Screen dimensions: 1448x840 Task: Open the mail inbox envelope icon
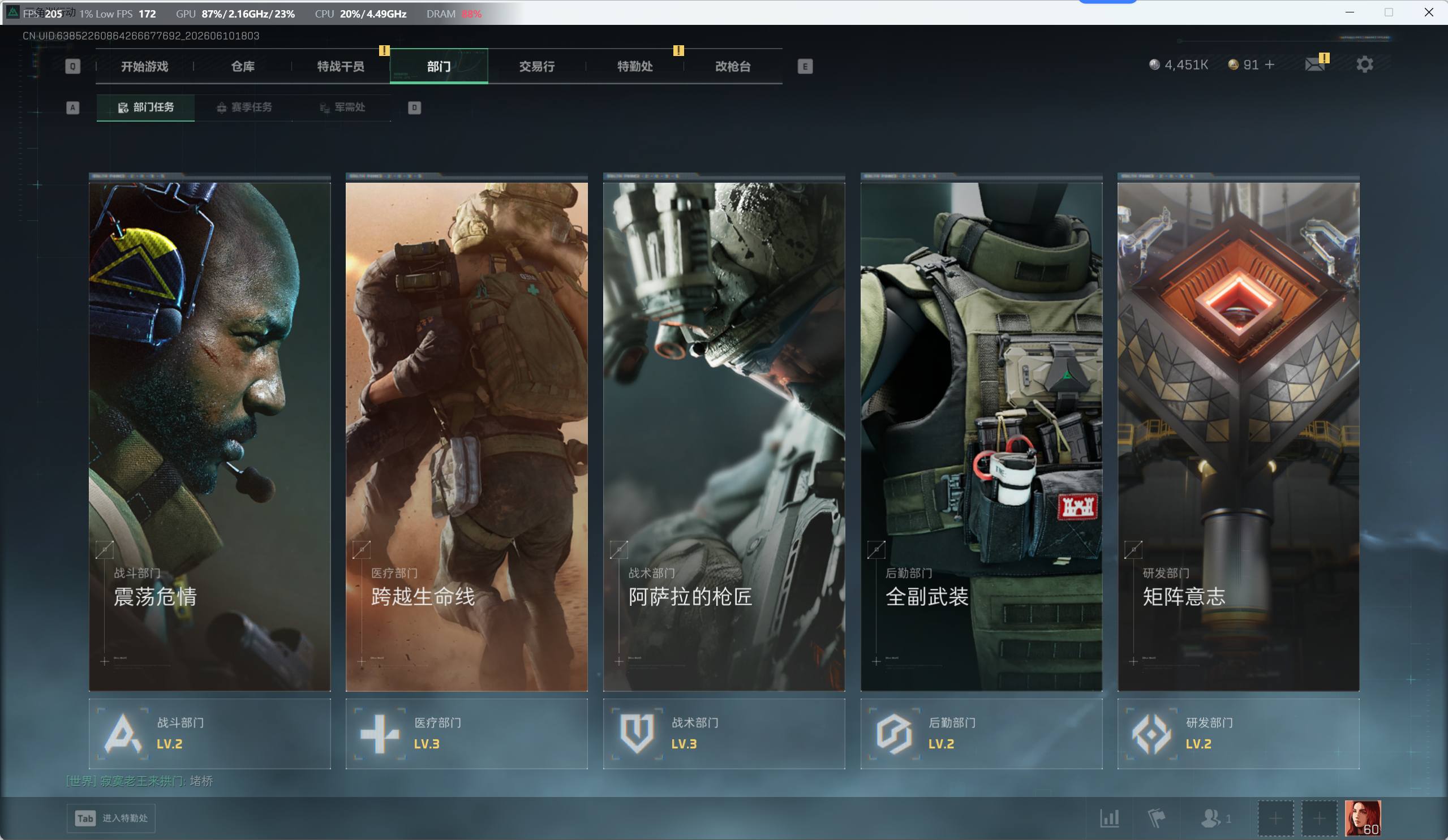click(x=1314, y=64)
